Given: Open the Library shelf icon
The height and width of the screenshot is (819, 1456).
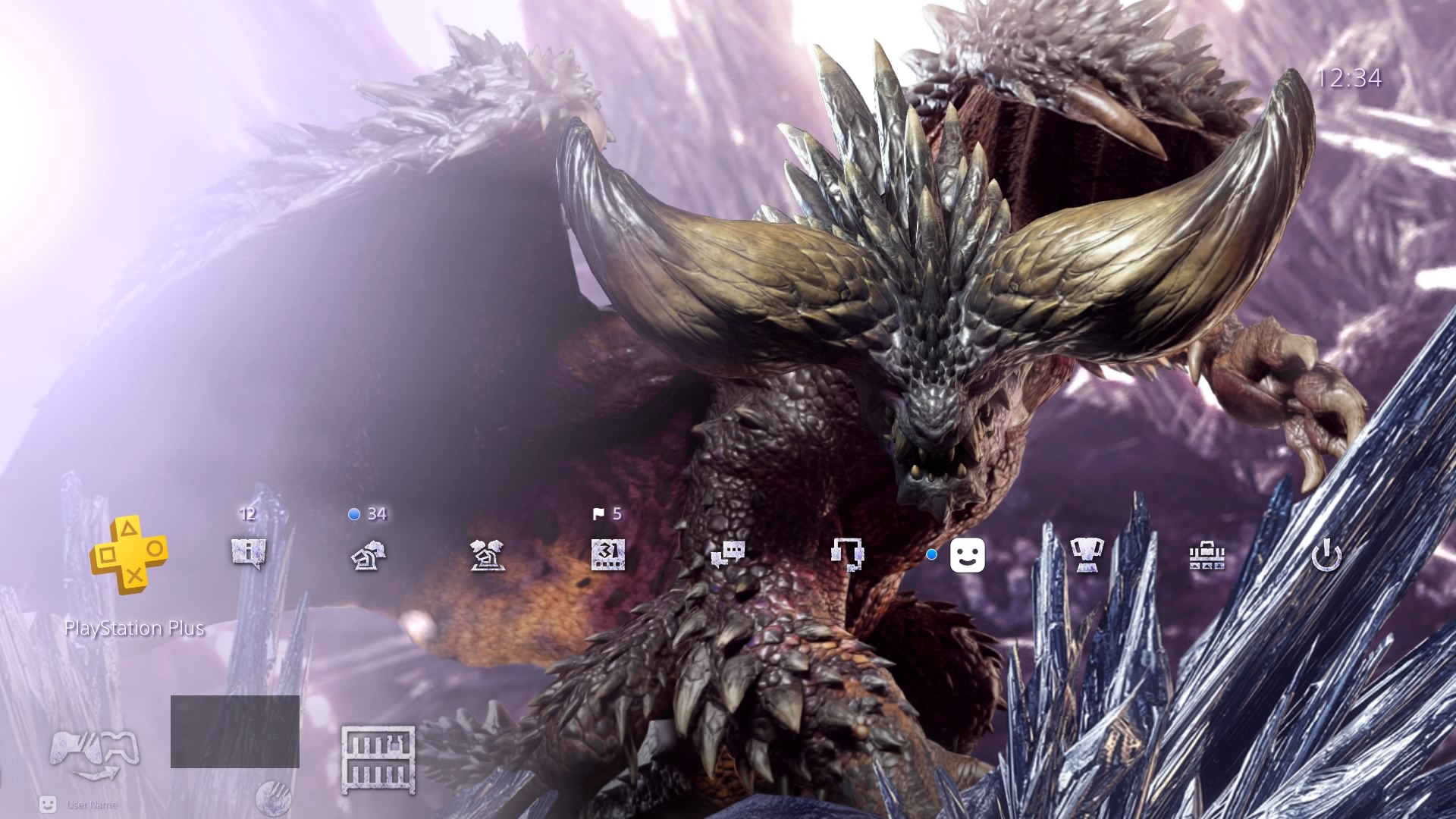Looking at the screenshot, I should tap(378, 760).
